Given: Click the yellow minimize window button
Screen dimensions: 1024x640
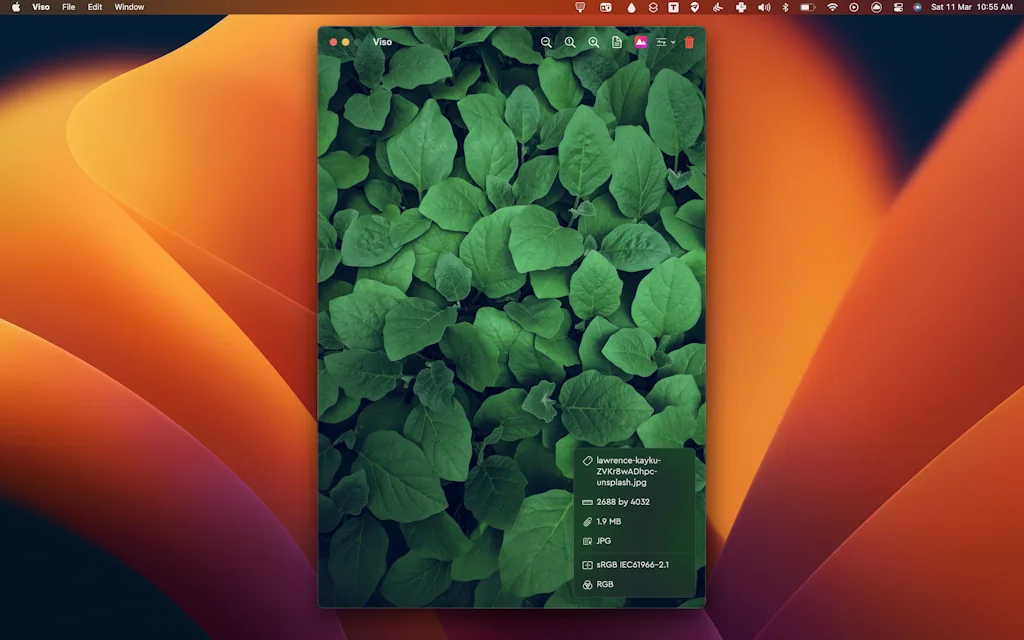Looking at the screenshot, I should pos(346,42).
